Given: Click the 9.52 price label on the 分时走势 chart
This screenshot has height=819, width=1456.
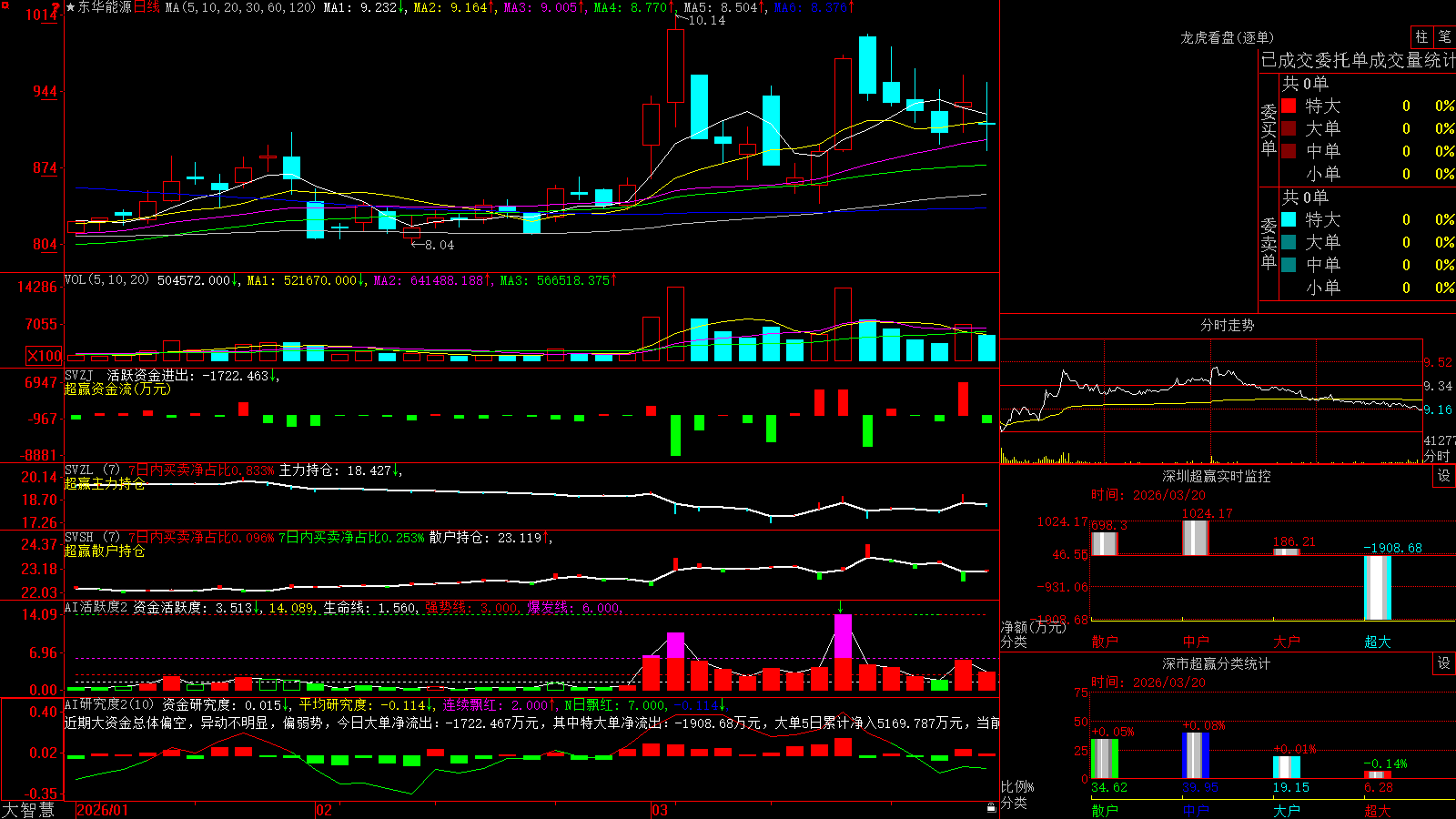Looking at the screenshot, I should [x=1438, y=362].
